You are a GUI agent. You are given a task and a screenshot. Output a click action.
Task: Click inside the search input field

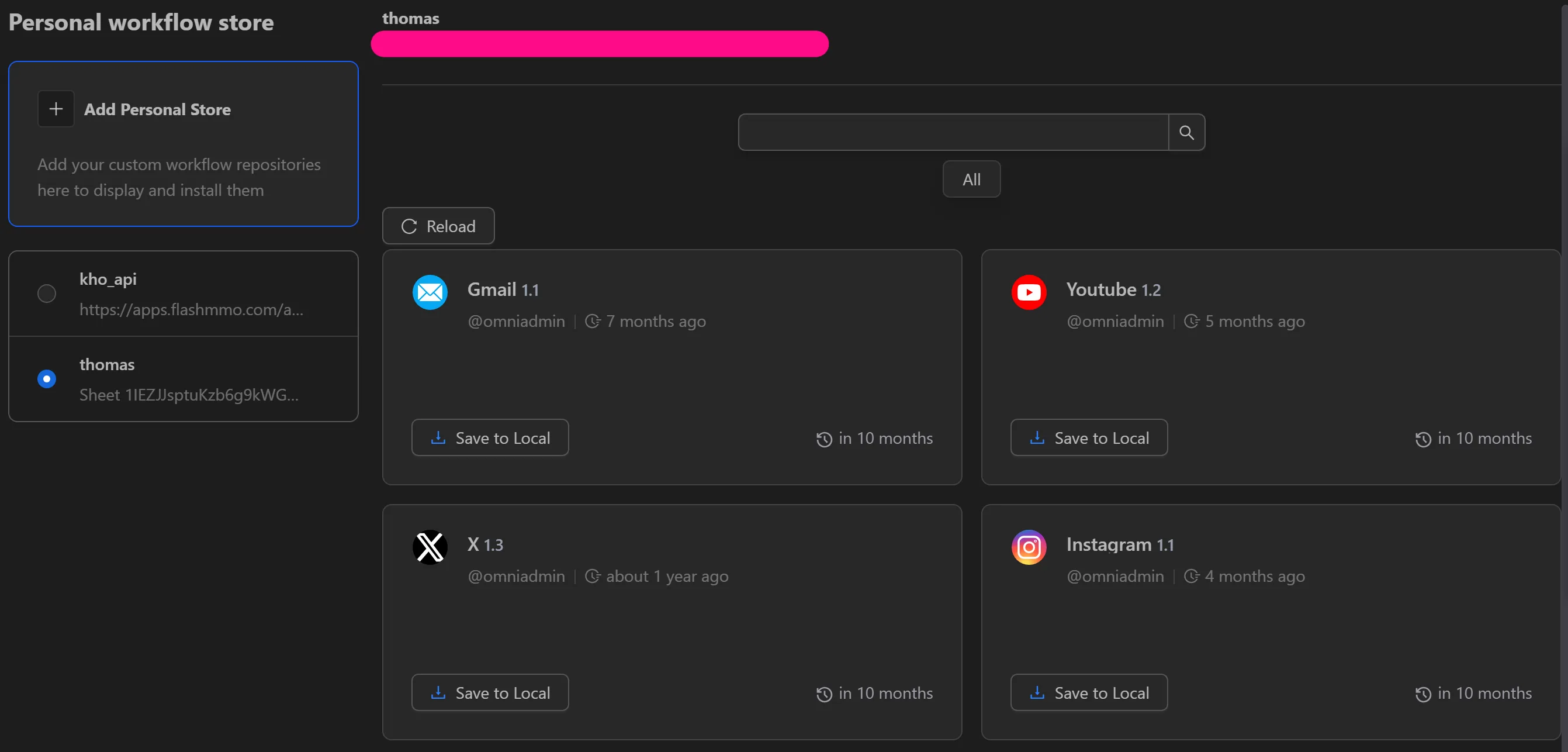coord(953,132)
